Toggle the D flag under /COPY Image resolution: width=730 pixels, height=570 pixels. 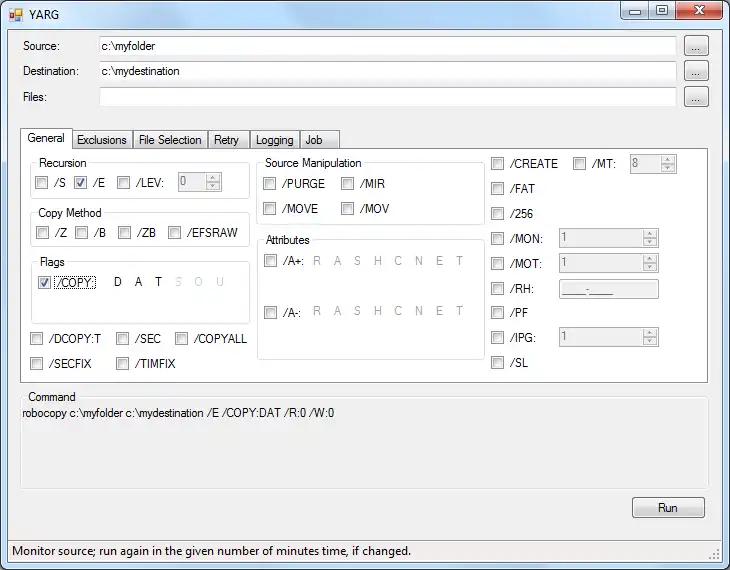118,282
